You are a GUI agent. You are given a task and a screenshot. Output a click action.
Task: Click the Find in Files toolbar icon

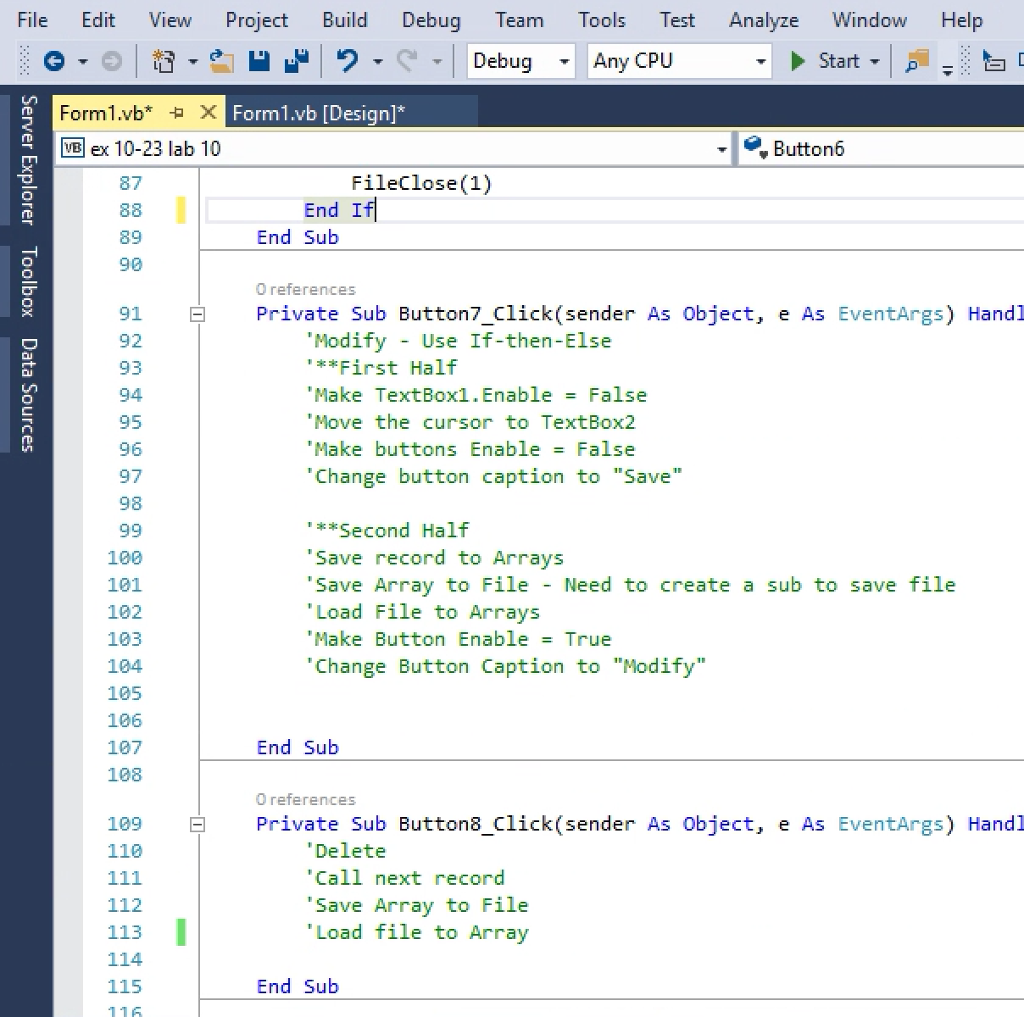point(916,62)
